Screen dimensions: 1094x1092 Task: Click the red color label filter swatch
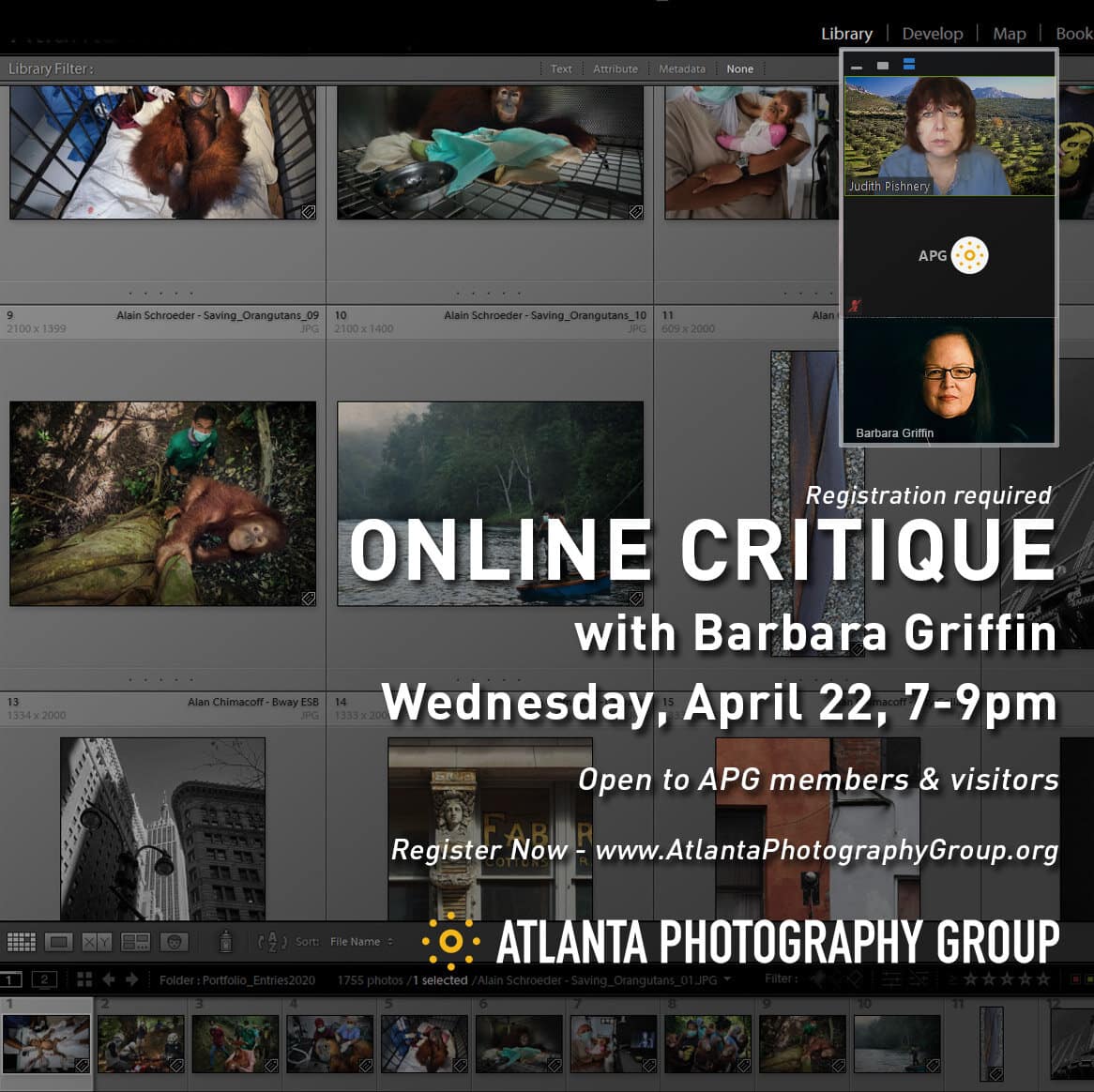[x=1075, y=979]
